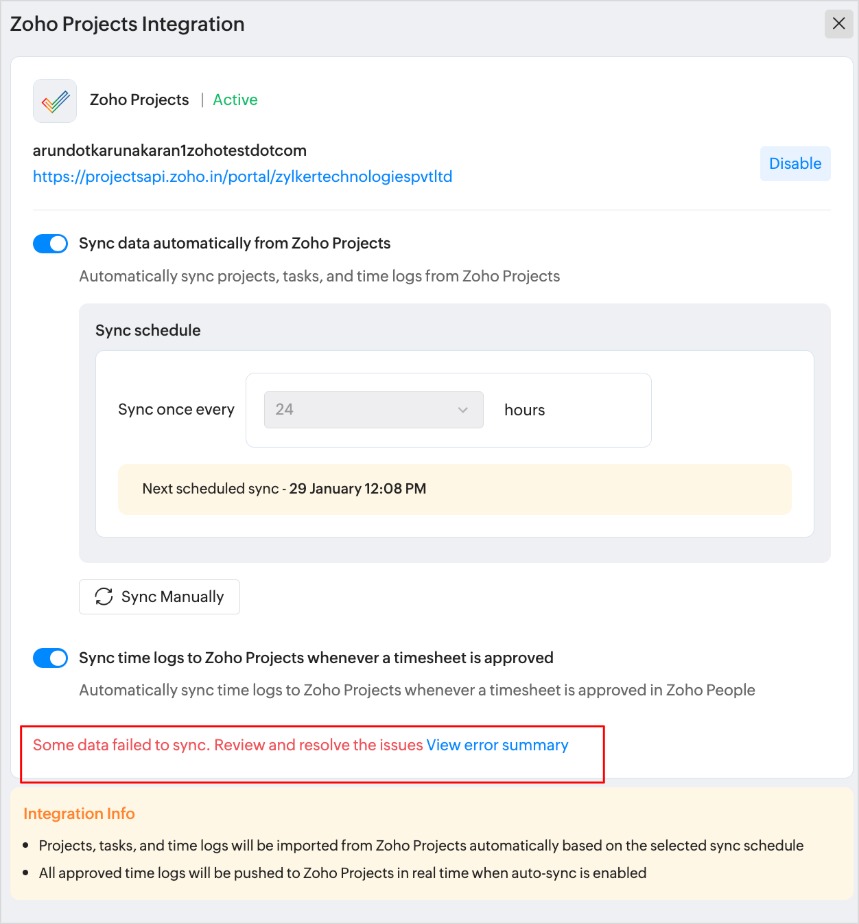Click the Next scheduled sync banner

(454, 489)
